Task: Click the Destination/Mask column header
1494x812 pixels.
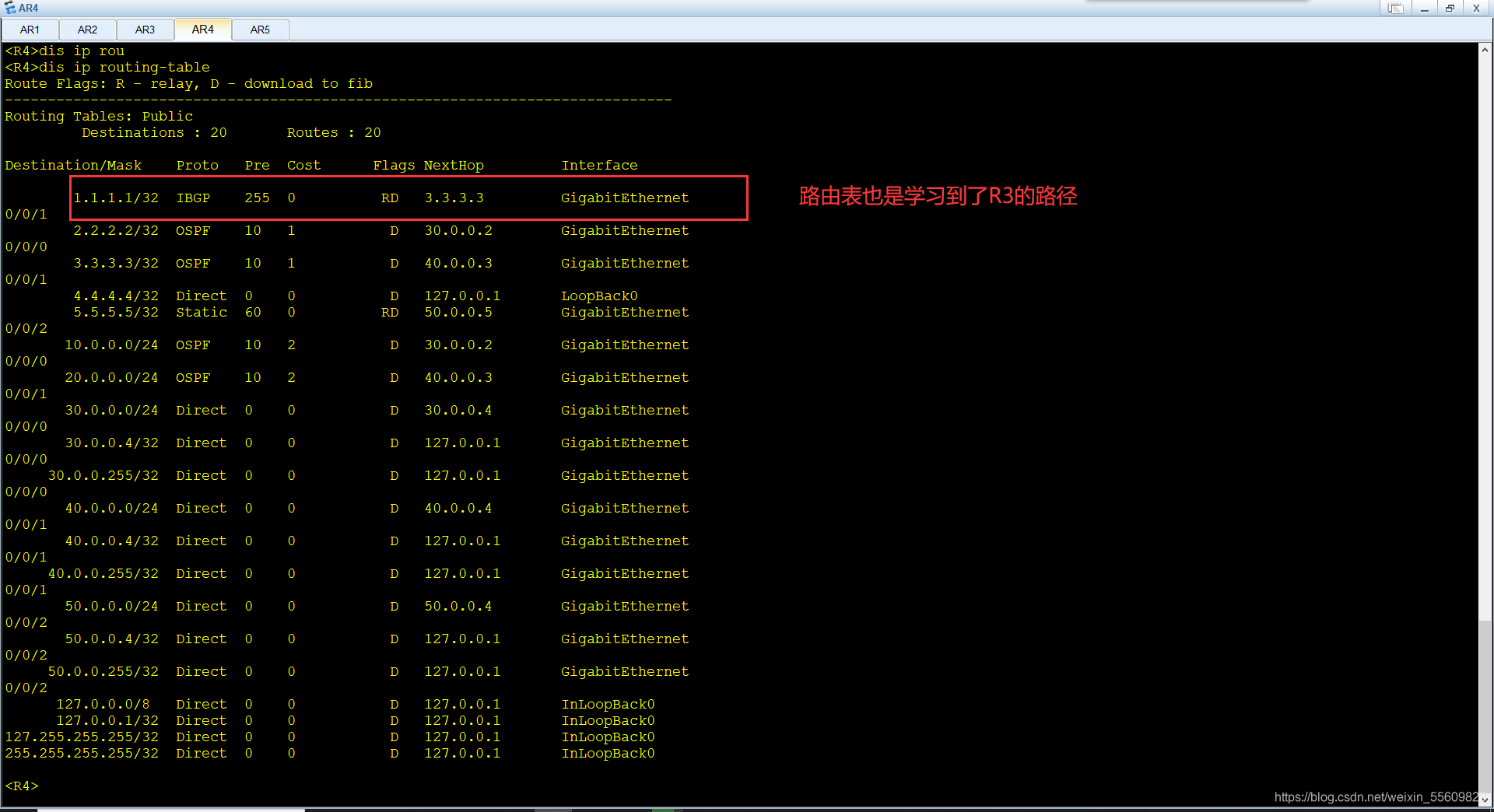Action: coord(73,166)
